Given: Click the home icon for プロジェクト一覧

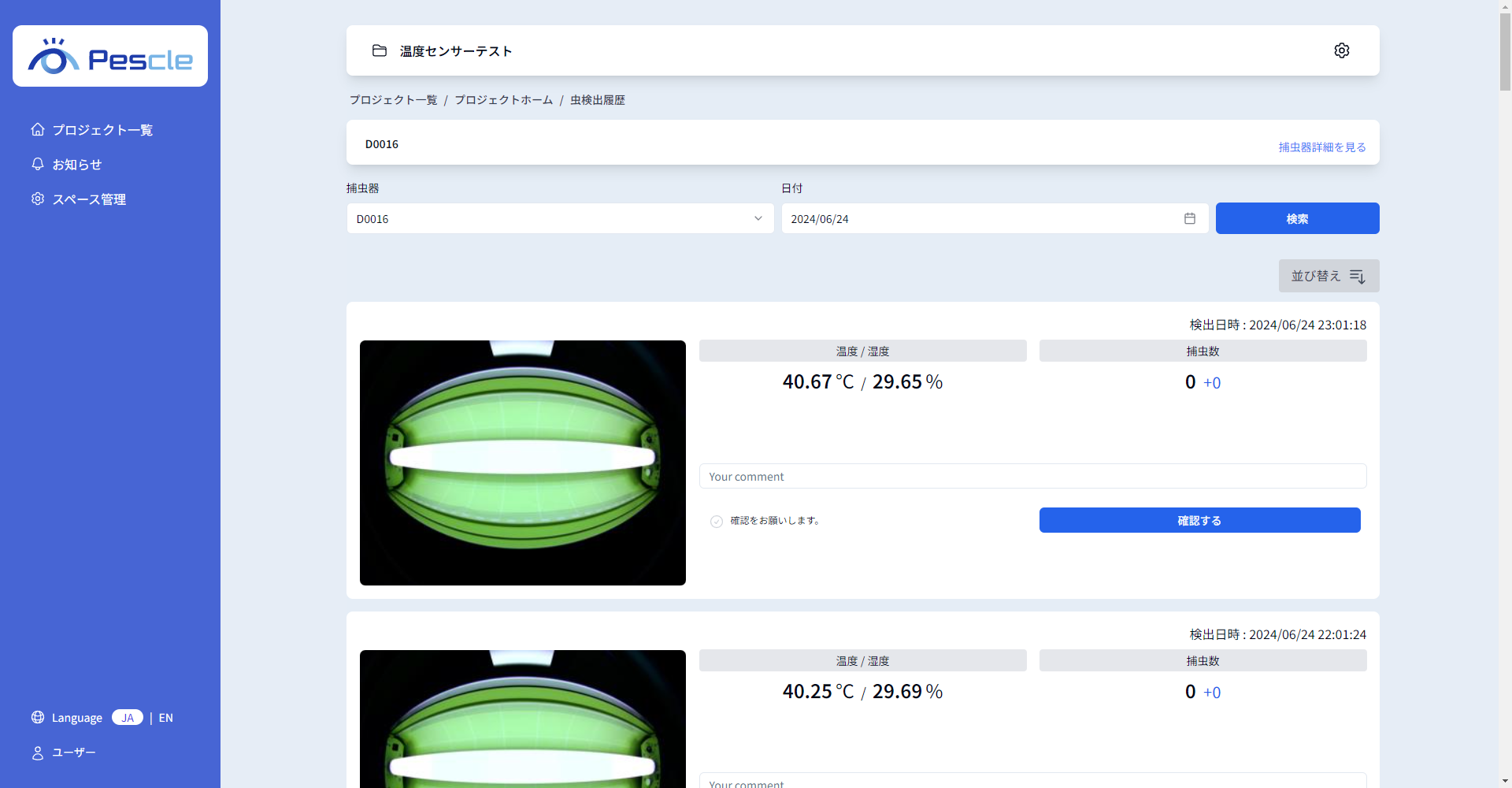Looking at the screenshot, I should click(x=38, y=129).
